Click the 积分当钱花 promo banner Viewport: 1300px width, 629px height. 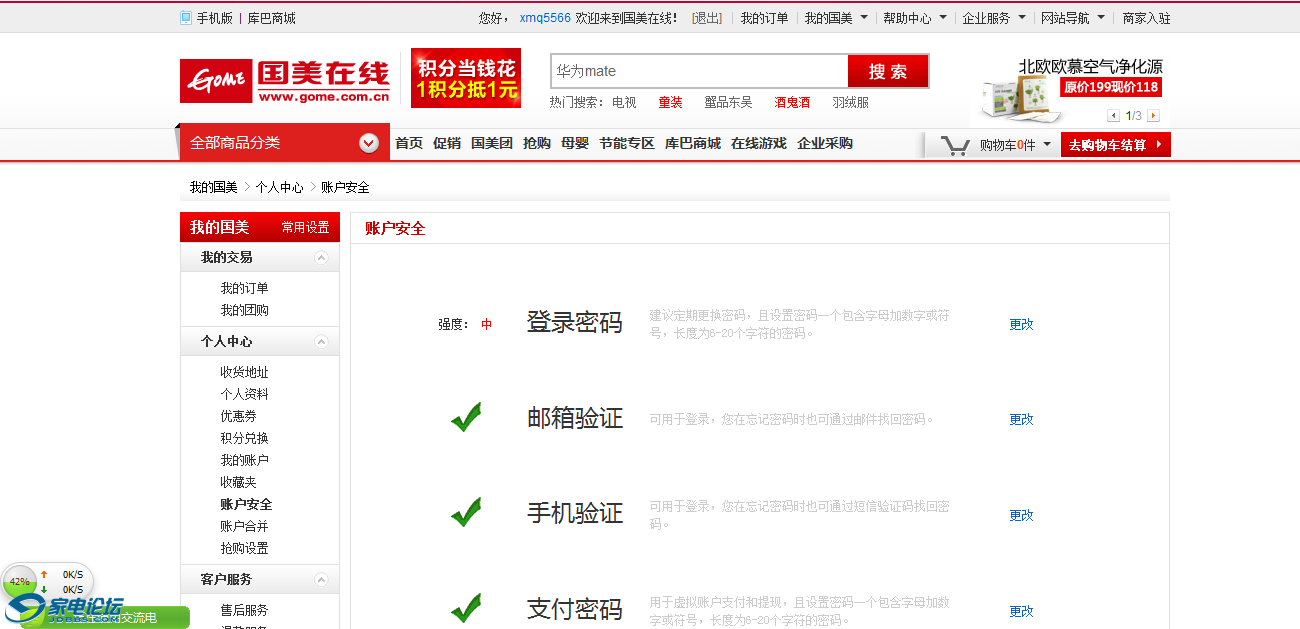466,78
